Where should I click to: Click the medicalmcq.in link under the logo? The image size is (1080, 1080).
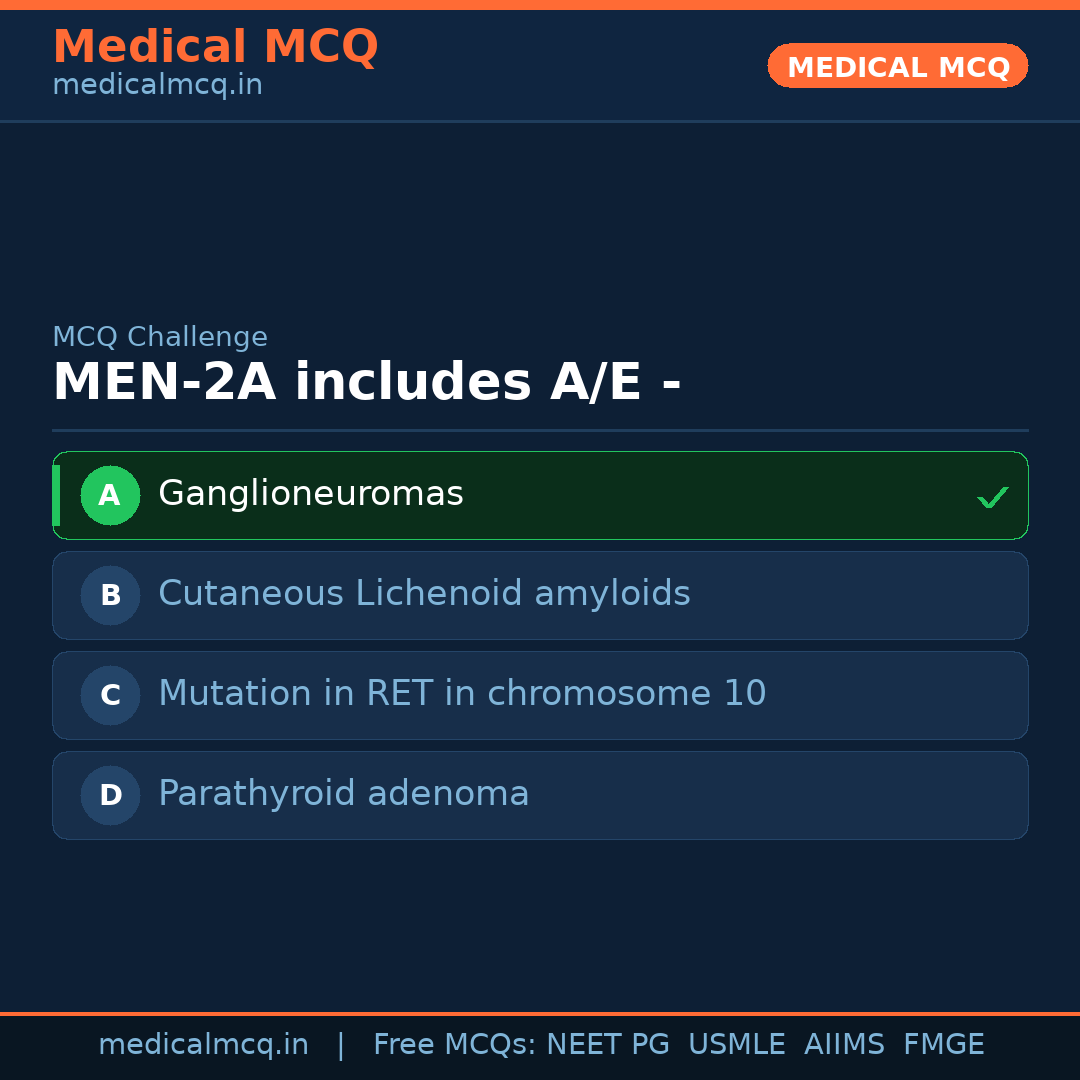[x=157, y=84]
